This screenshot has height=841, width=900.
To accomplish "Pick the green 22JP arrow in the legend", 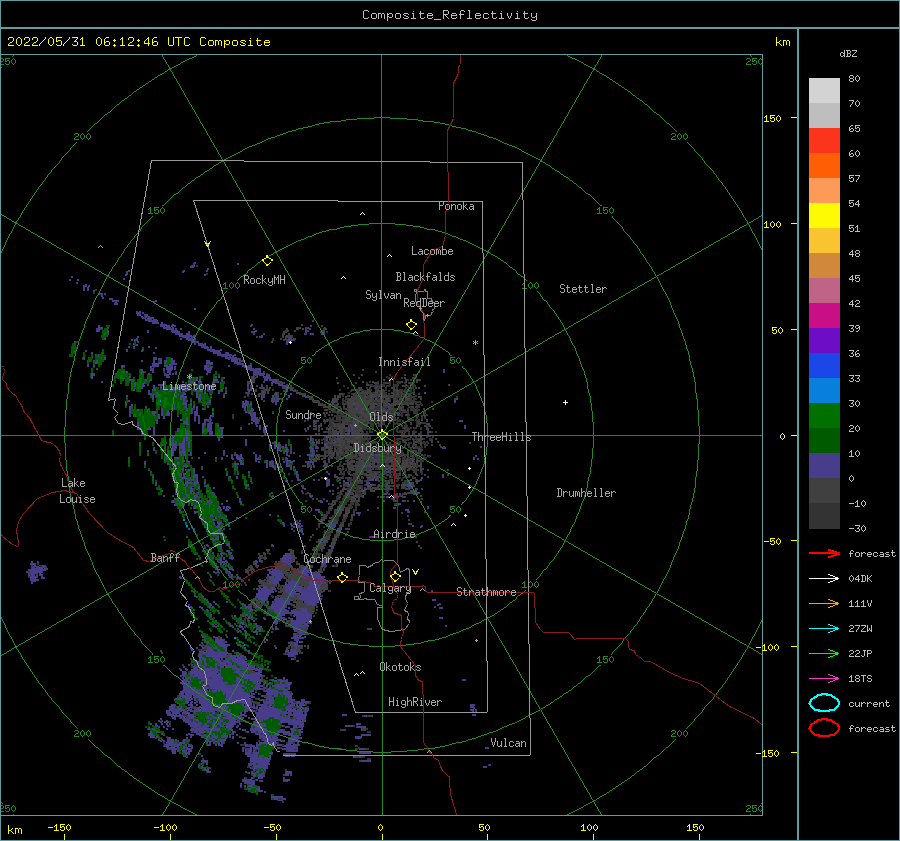I will coord(824,653).
